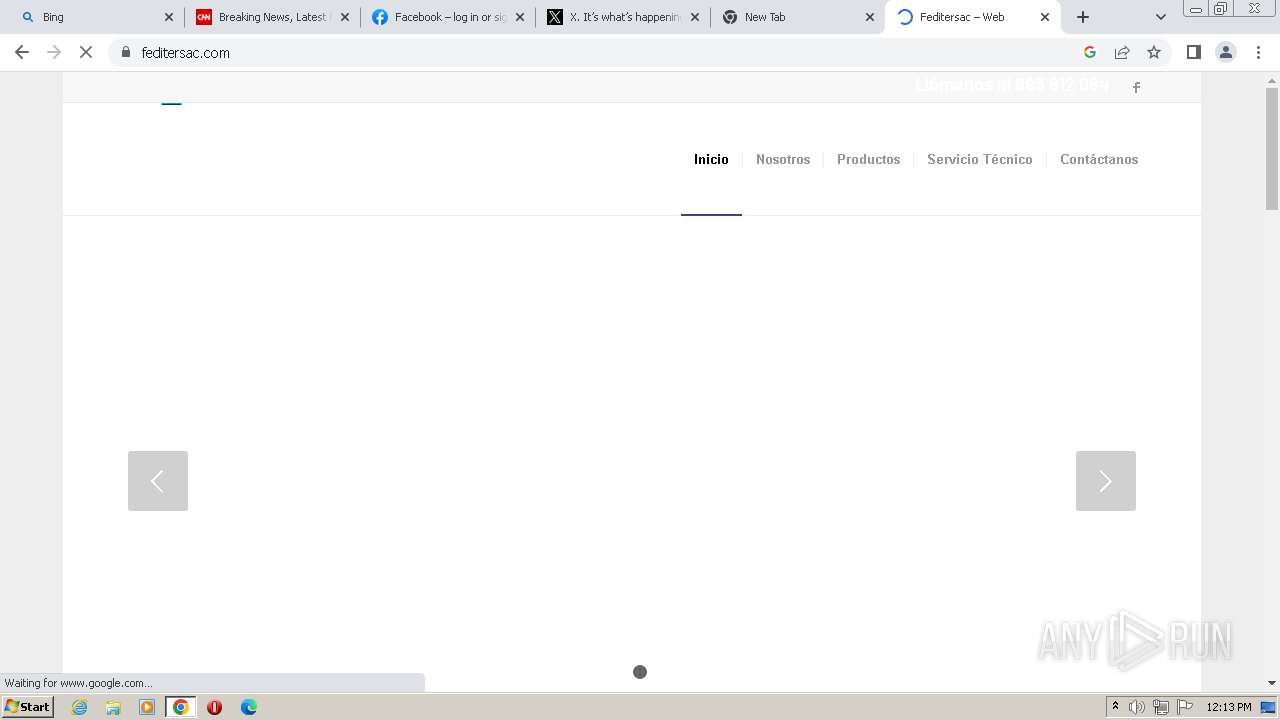
Task: Click the clock showing 12:13 PM
Action: click(1229, 707)
